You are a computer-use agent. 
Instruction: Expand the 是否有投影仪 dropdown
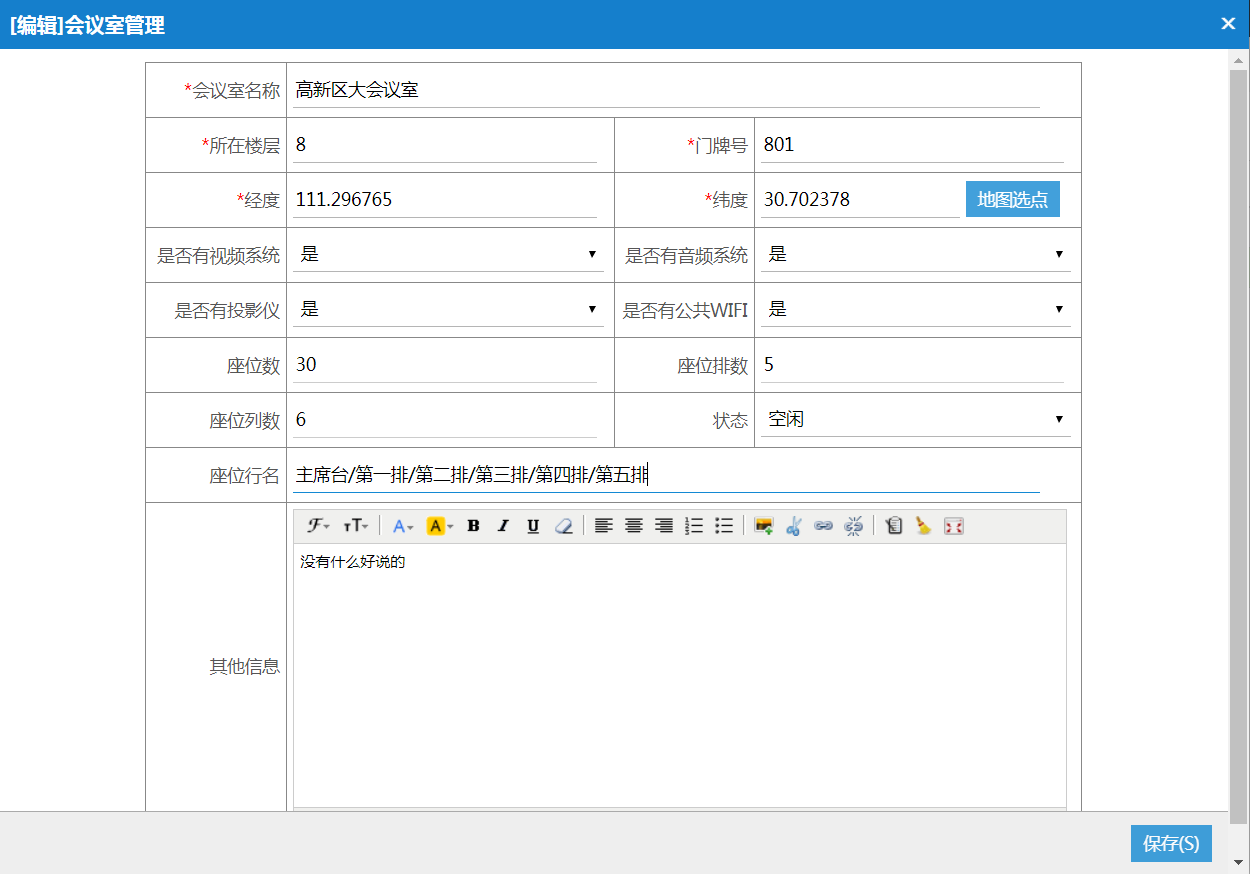[448, 309]
